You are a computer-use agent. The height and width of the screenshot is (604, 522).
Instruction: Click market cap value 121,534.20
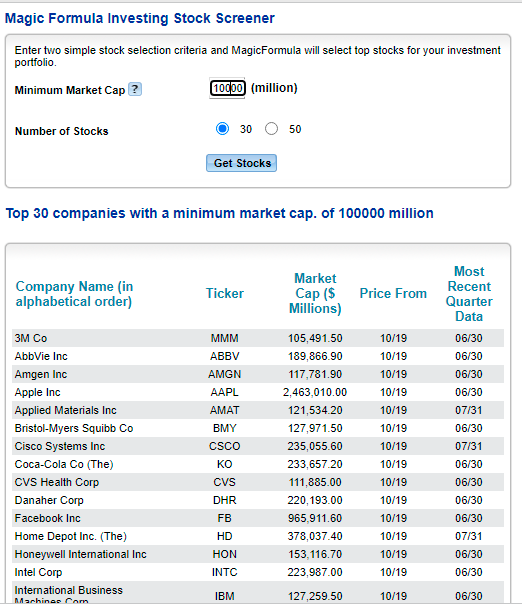[x=315, y=410]
